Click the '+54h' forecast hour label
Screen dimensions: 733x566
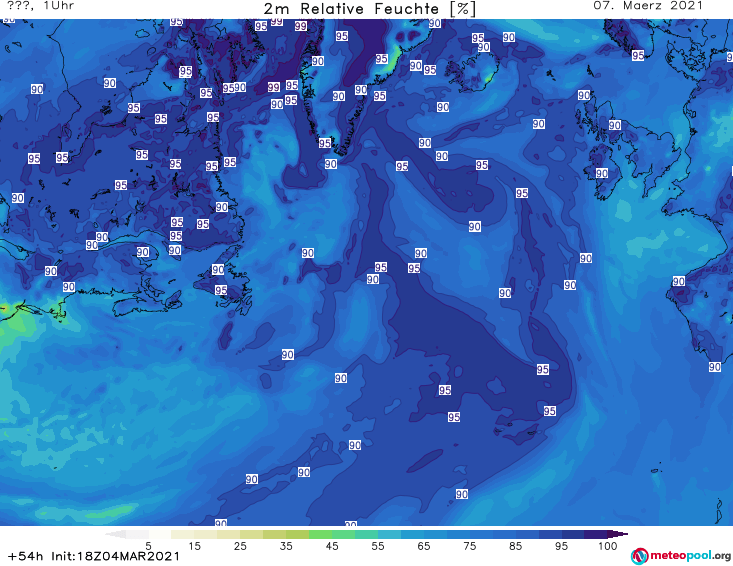tap(26, 556)
